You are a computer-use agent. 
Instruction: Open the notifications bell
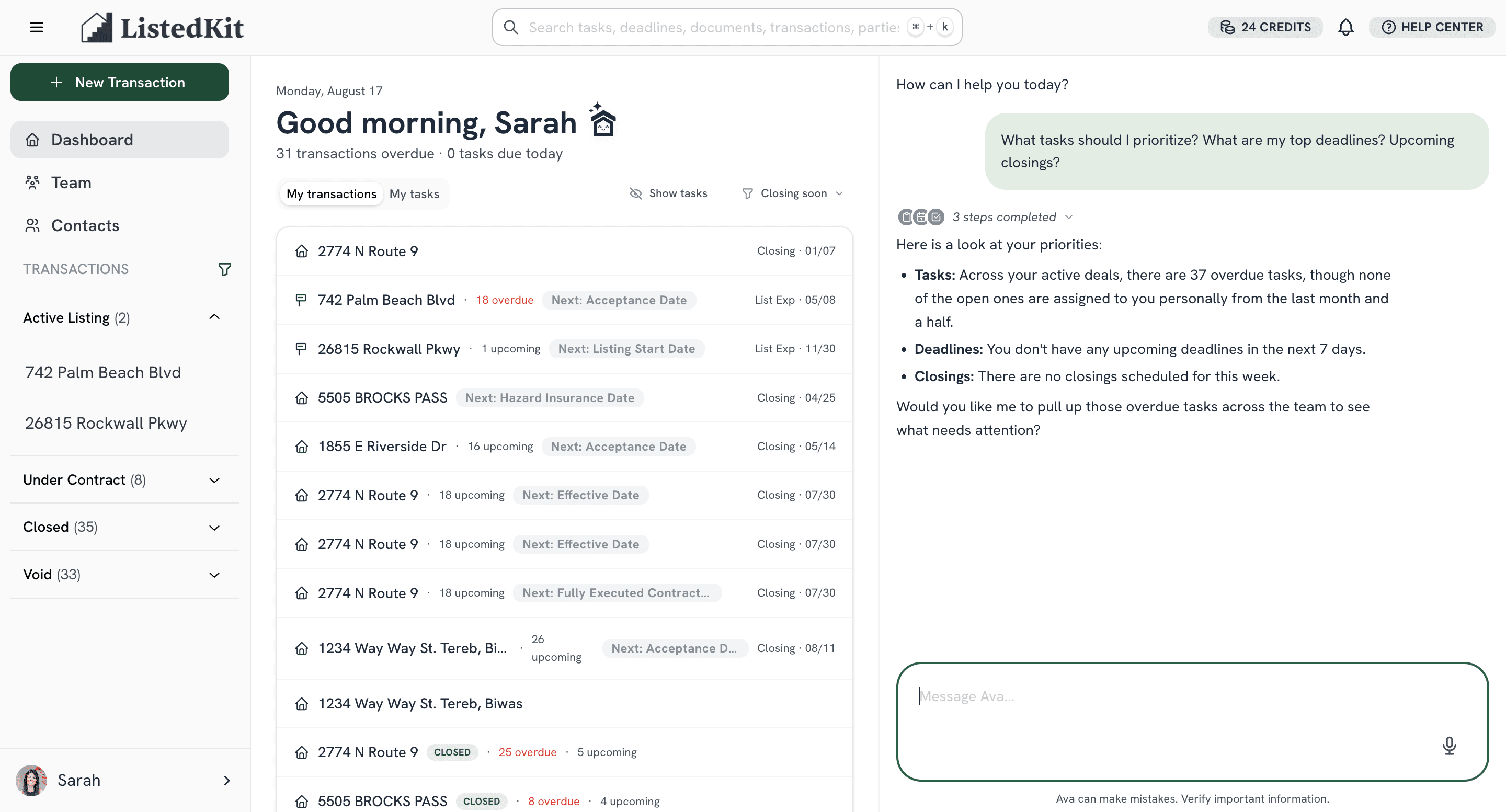coord(1345,28)
